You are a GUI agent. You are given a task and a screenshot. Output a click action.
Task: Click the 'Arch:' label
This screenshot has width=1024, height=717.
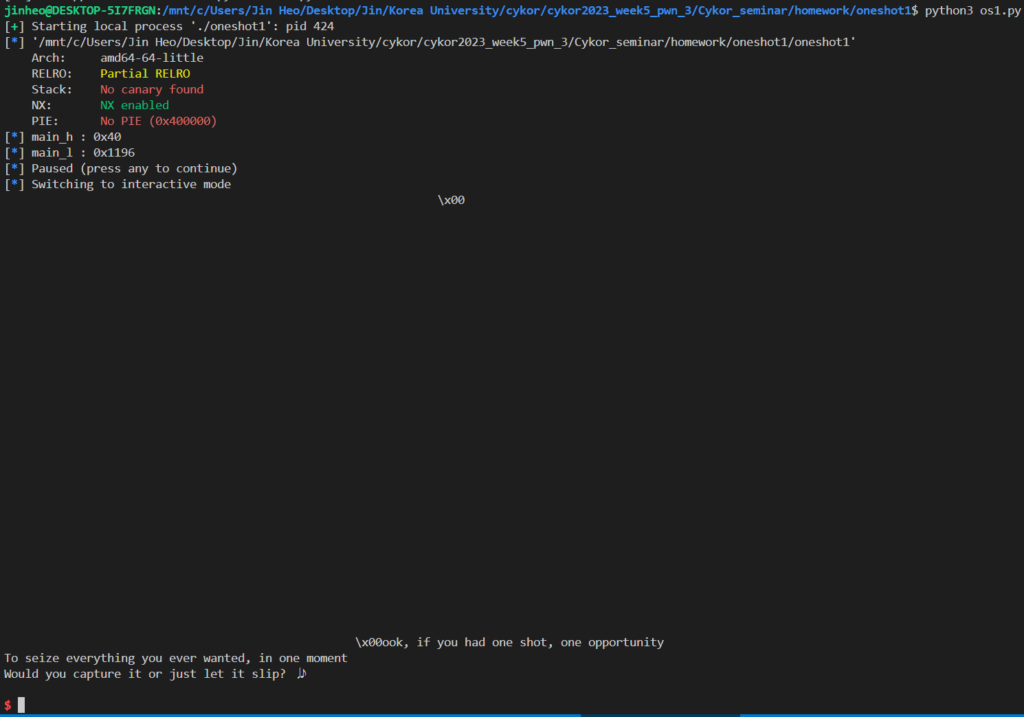[48, 57]
